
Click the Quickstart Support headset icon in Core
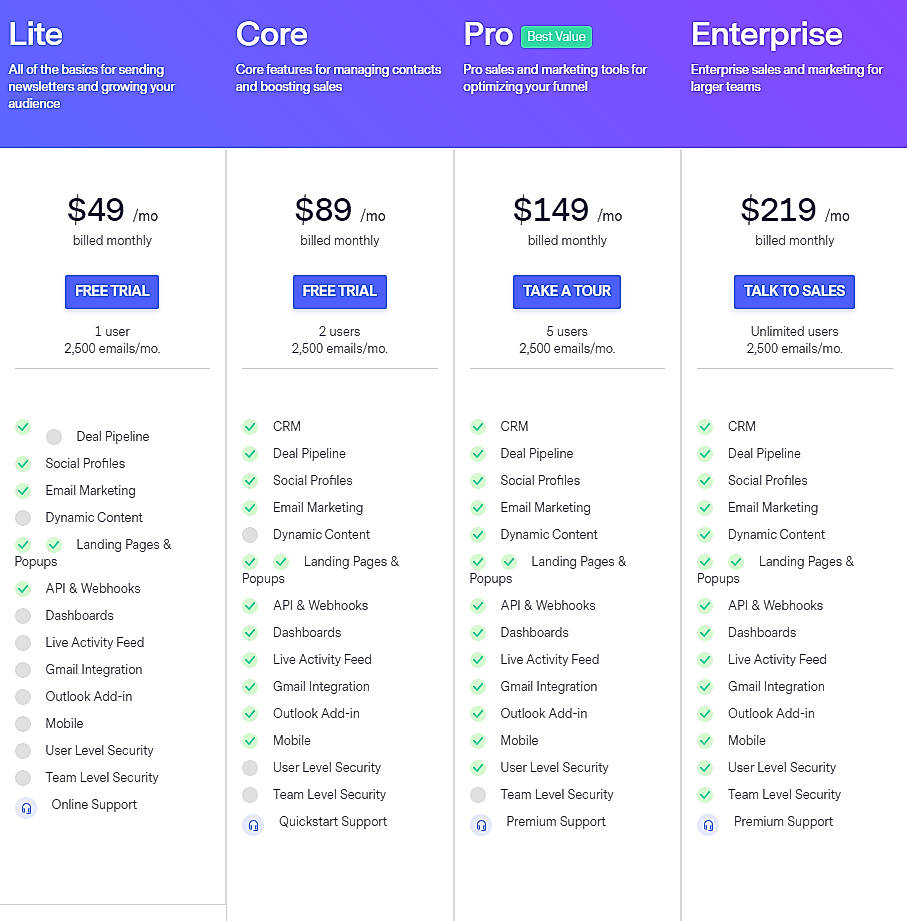point(253,821)
